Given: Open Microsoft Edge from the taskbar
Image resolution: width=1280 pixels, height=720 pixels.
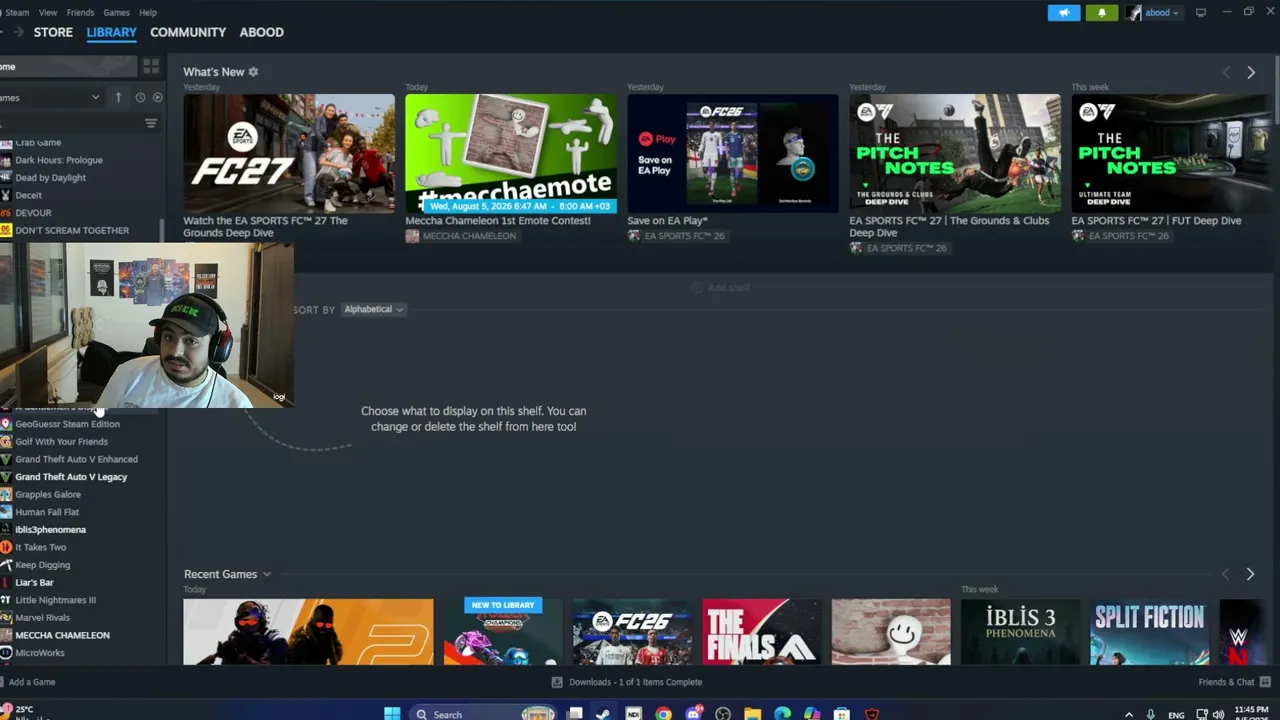Looking at the screenshot, I should pyautogui.click(x=782, y=714).
